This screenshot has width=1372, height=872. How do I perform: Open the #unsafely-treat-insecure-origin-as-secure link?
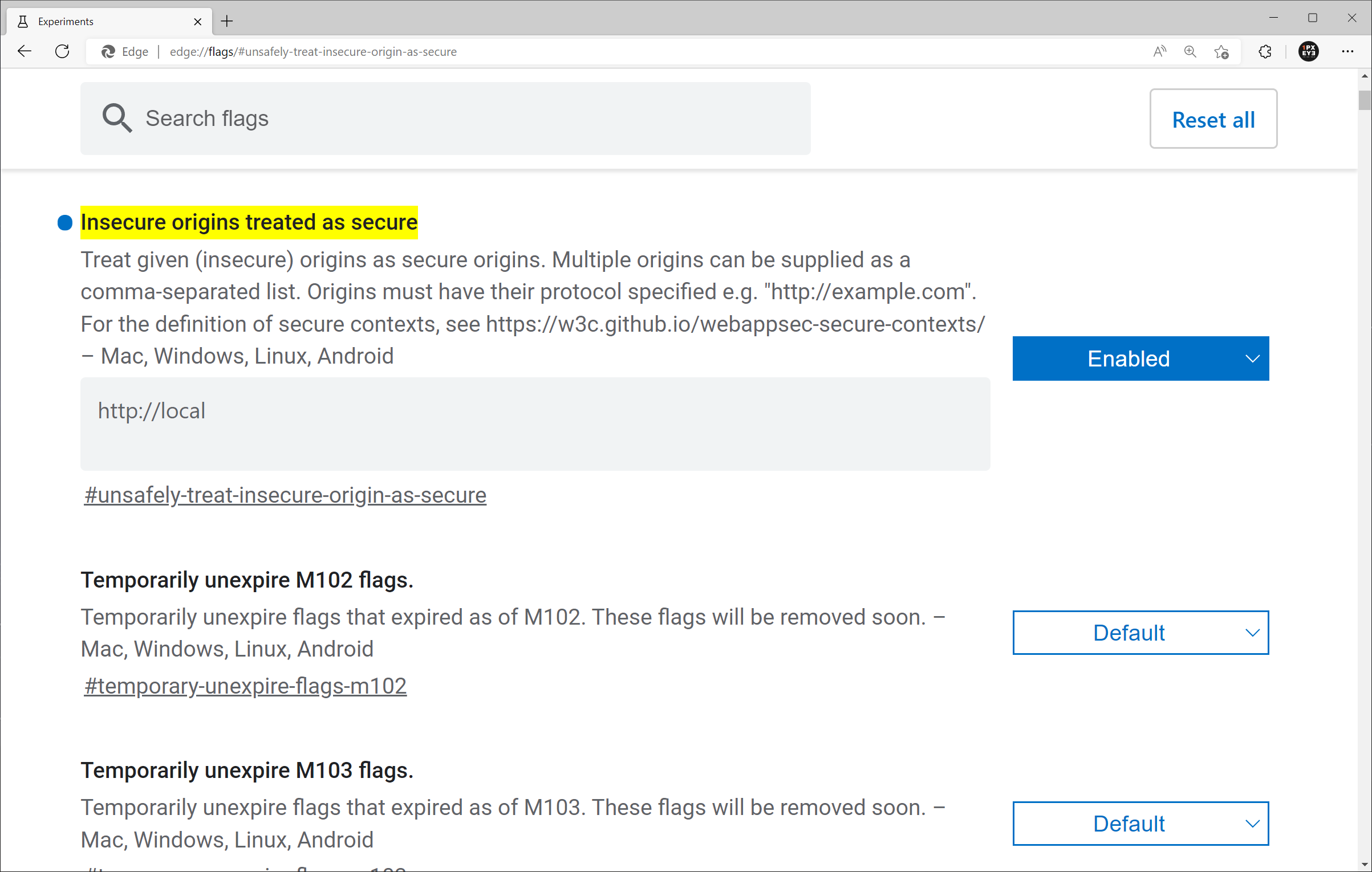285,495
